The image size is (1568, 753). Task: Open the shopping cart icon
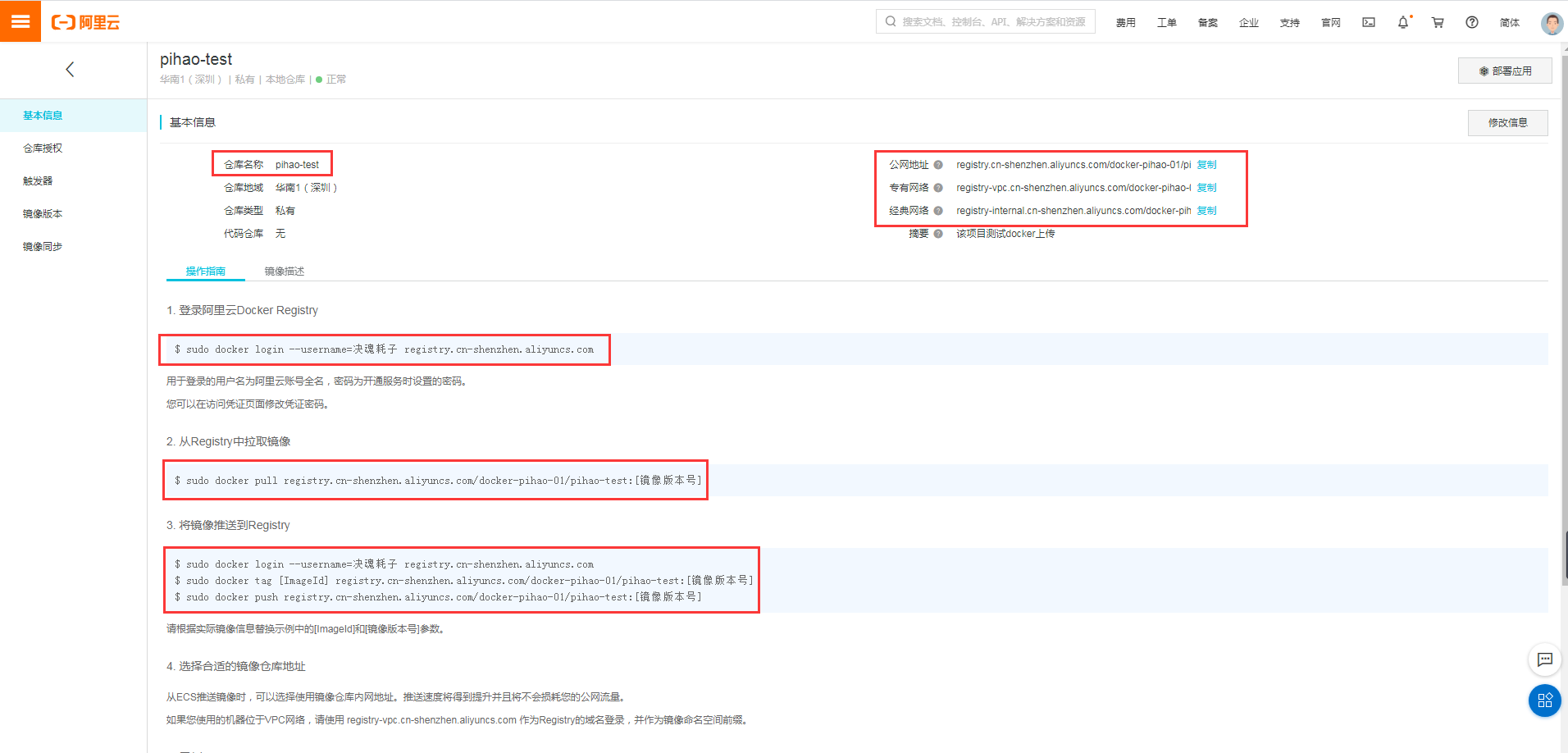pos(1438,22)
